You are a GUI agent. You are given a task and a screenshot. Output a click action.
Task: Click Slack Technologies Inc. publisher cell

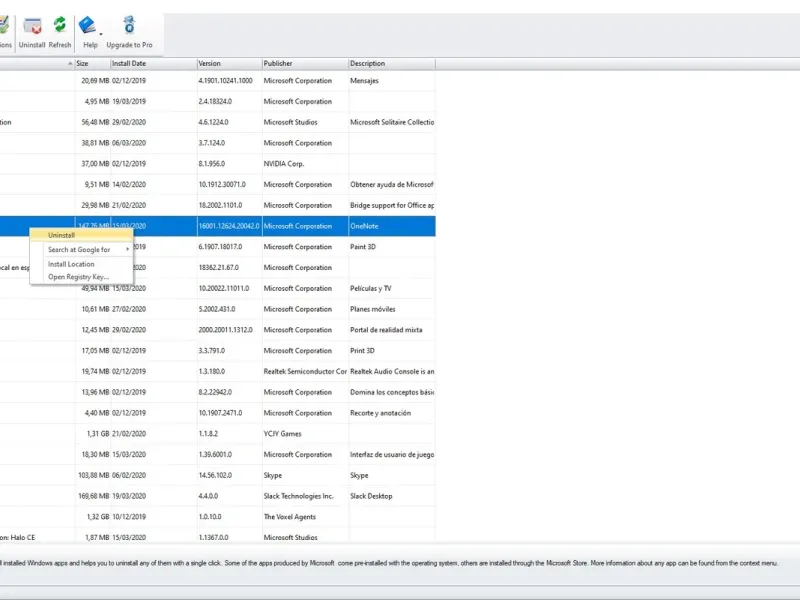click(x=298, y=496)
